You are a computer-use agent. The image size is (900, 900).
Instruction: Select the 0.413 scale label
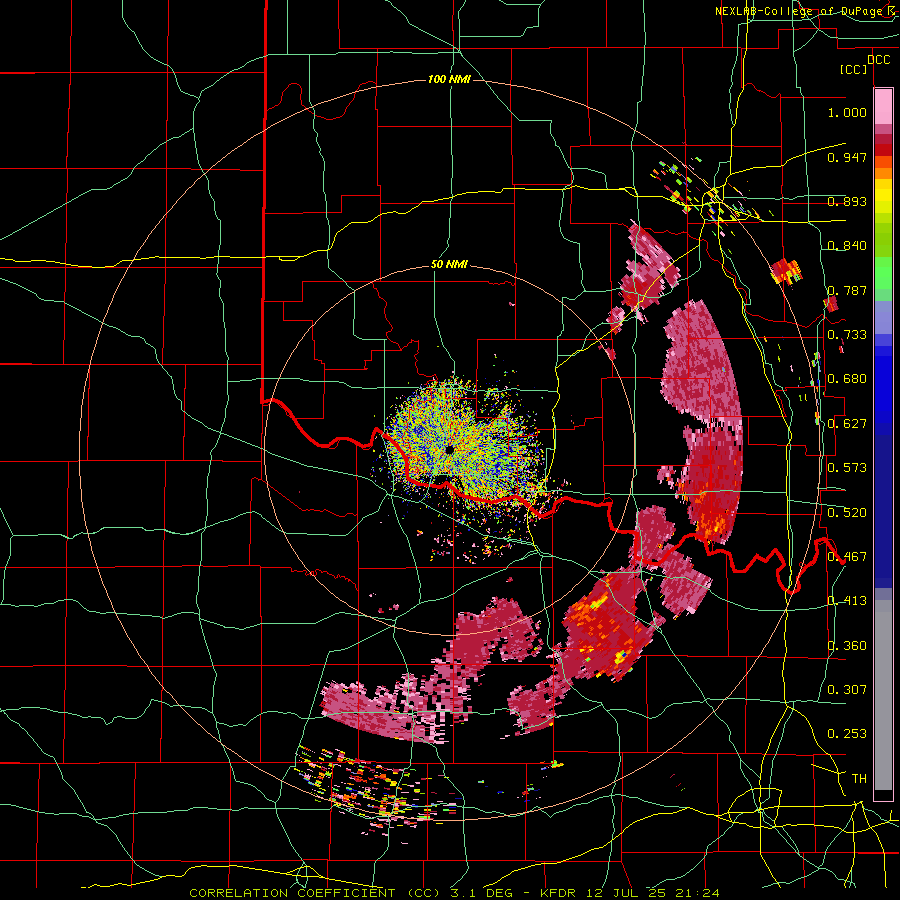click(x=847, y=601)
